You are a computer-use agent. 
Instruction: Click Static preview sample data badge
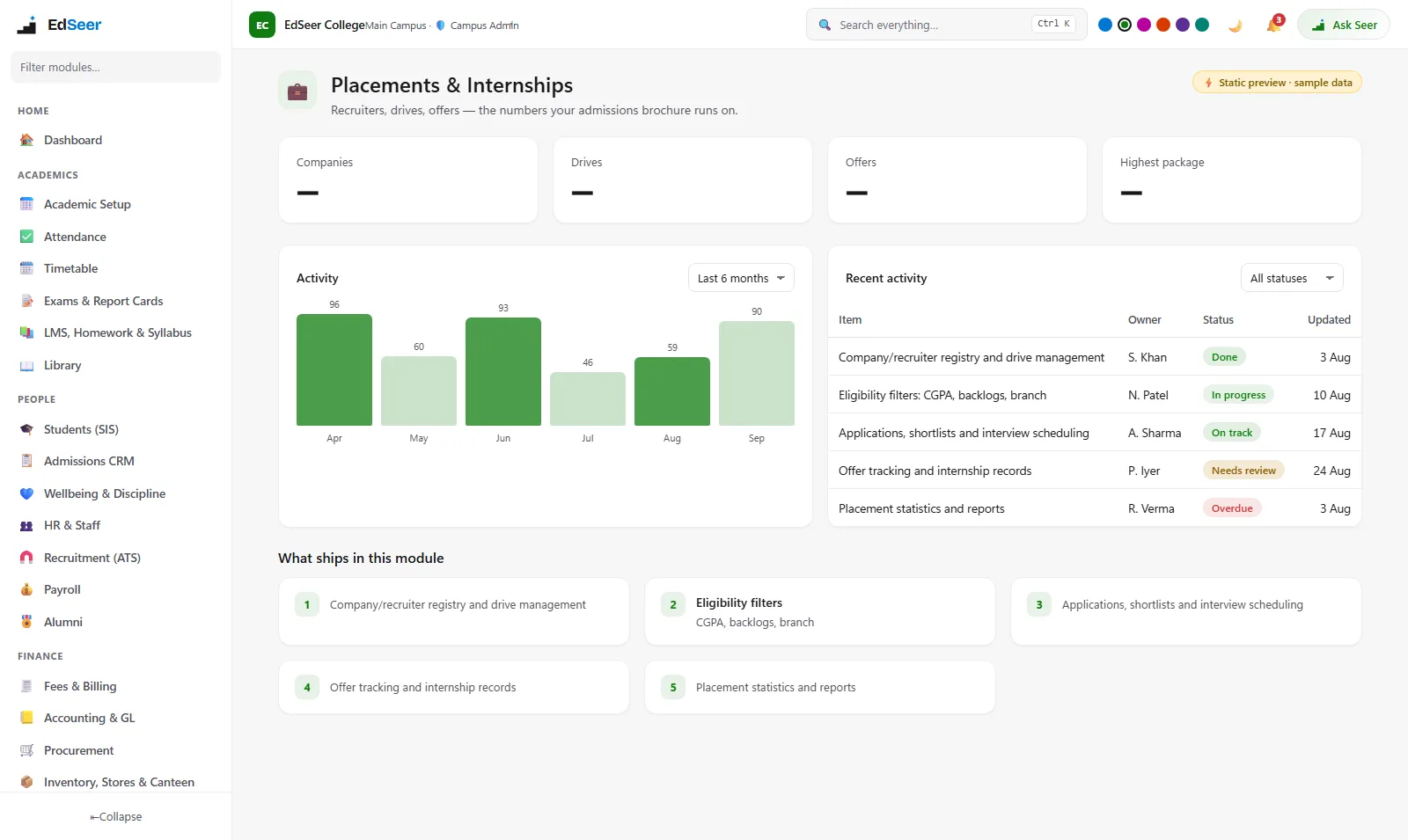click(1277, 83)
